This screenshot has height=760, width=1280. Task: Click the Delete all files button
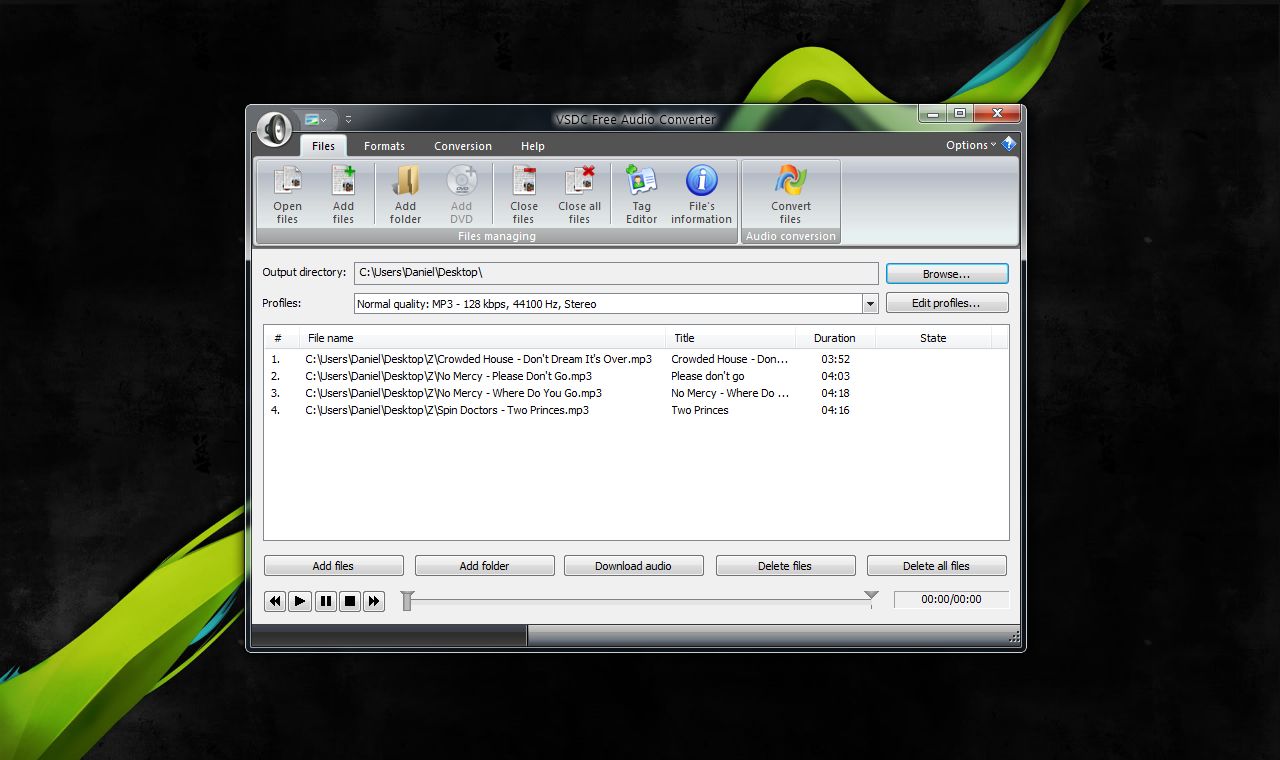click(936, 566)
